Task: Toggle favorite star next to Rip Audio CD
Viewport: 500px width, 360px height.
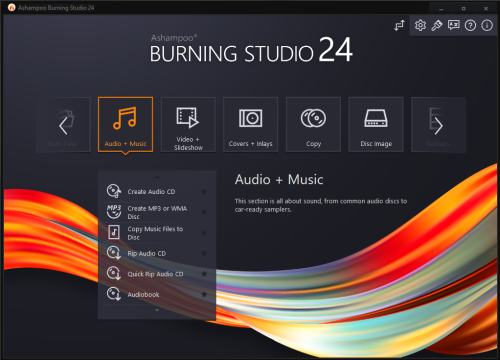Action: point(204,253)
